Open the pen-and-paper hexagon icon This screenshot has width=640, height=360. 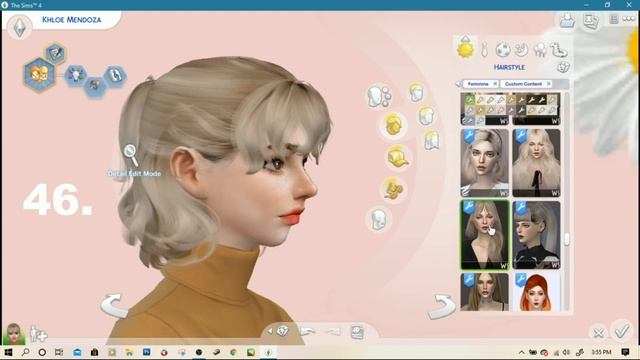pyautogui.click(x=55, y=53)
